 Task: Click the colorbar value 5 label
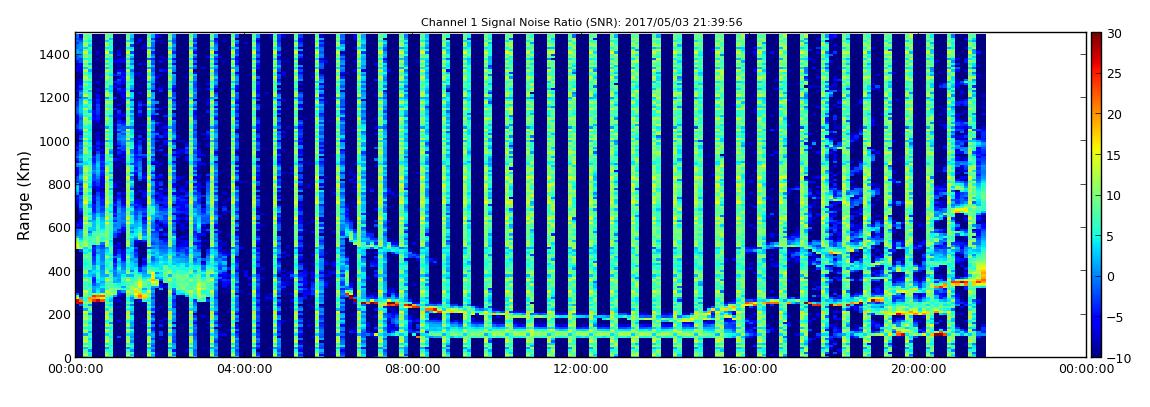[1110, 236]
